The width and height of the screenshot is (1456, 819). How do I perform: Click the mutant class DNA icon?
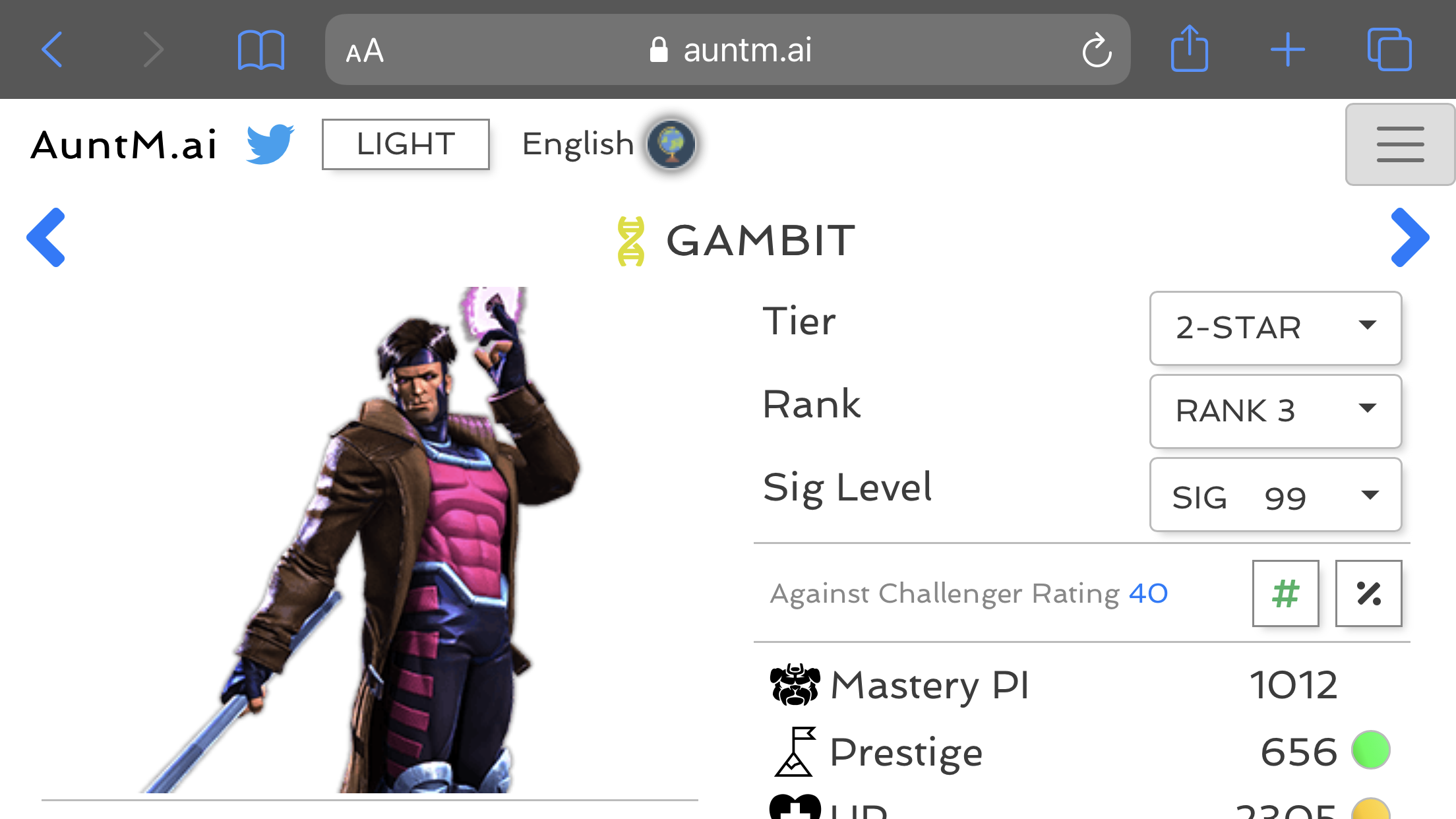[x=630, y=241]
